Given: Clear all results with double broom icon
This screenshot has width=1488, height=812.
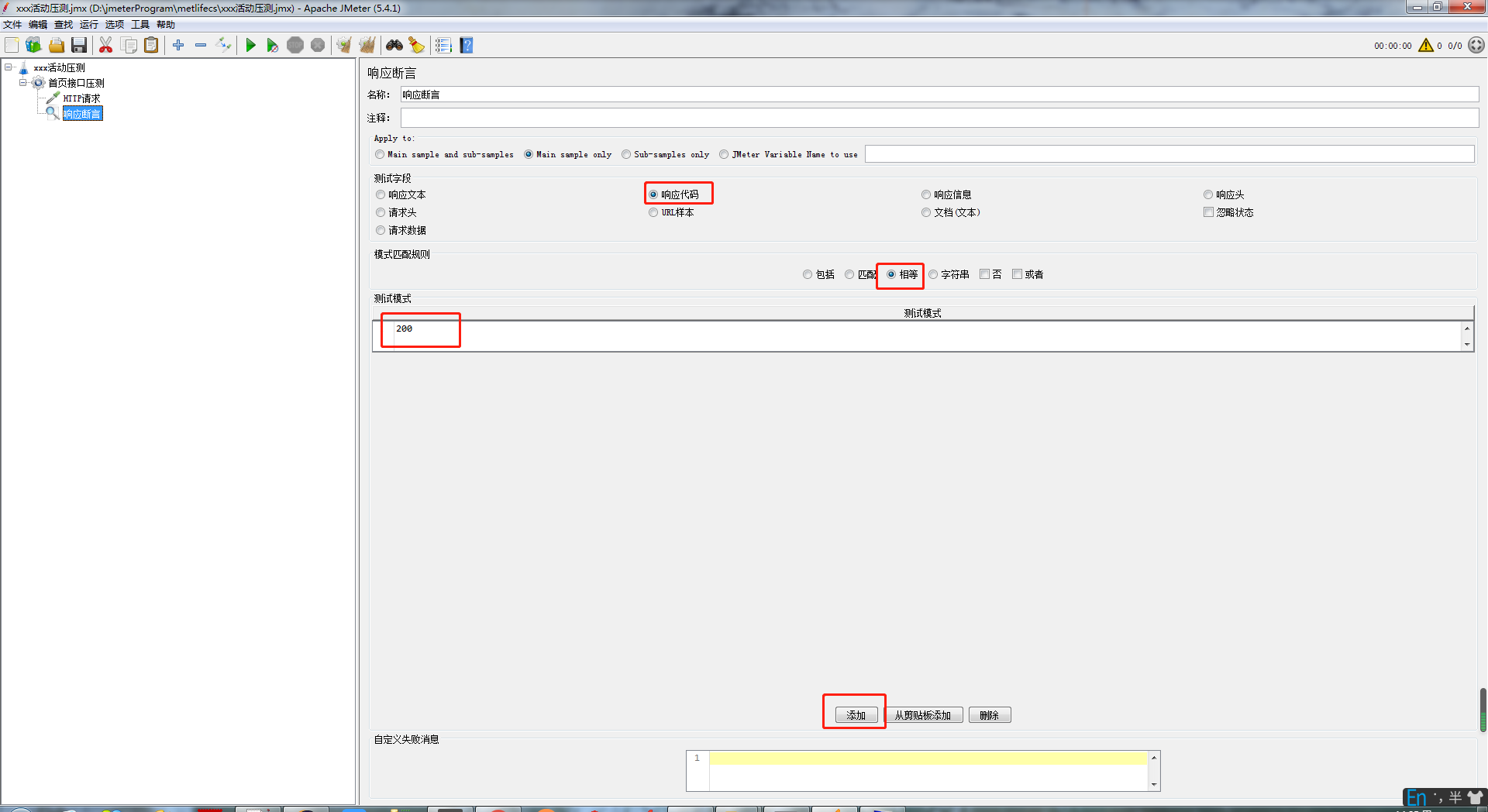Looking at the screenshot, I should tap(367, 45).
